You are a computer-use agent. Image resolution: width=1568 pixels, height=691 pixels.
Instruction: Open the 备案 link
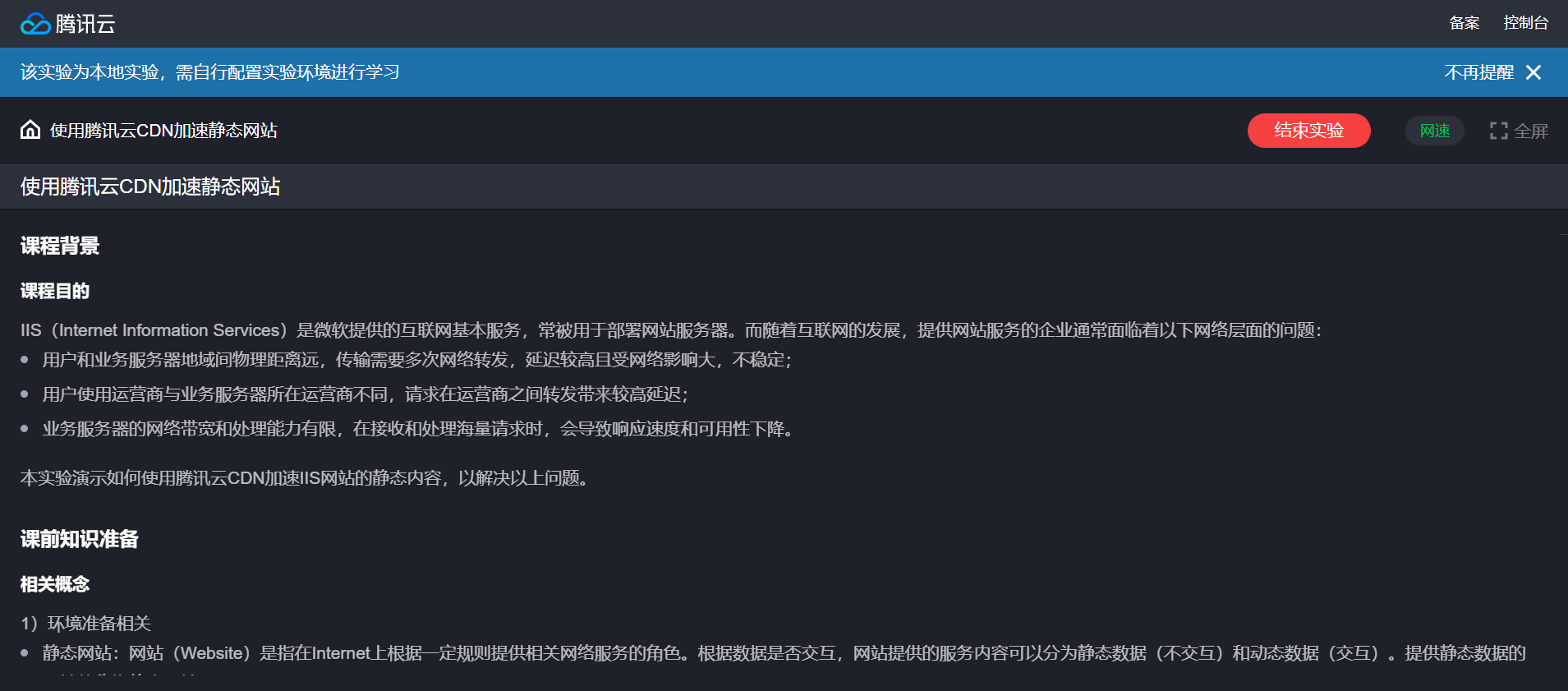coord(1464,23)
